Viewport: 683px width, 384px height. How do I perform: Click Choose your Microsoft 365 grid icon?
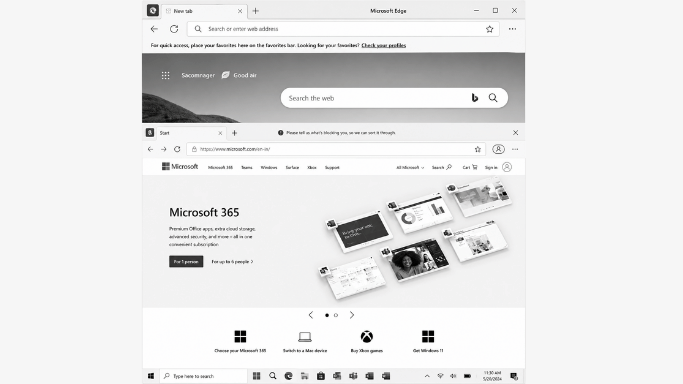pos(240,336)
